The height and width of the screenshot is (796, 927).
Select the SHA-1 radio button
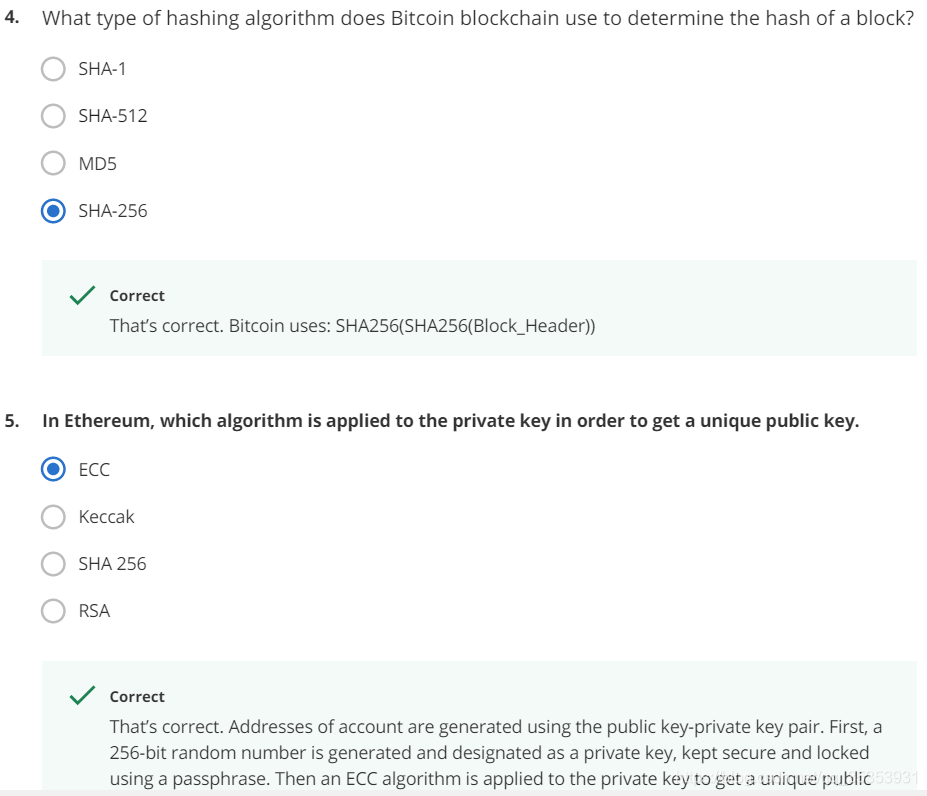54,69
